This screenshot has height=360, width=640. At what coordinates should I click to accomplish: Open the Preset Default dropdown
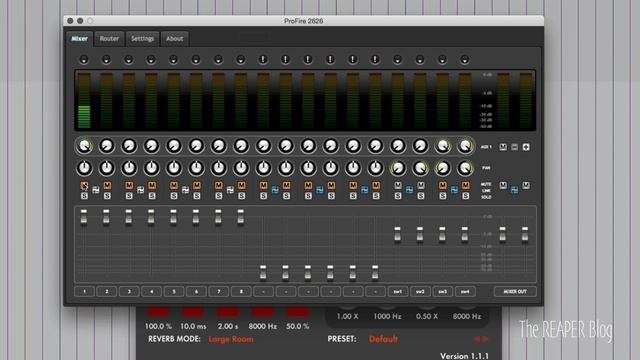(x=383, y=339)
